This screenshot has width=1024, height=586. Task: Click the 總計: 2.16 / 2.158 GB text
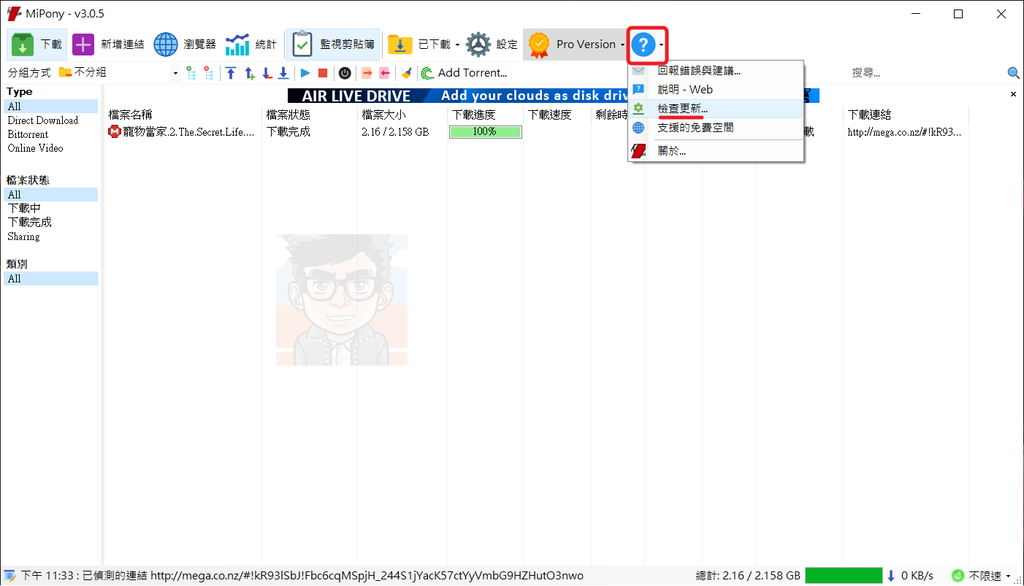pos(748,576)
